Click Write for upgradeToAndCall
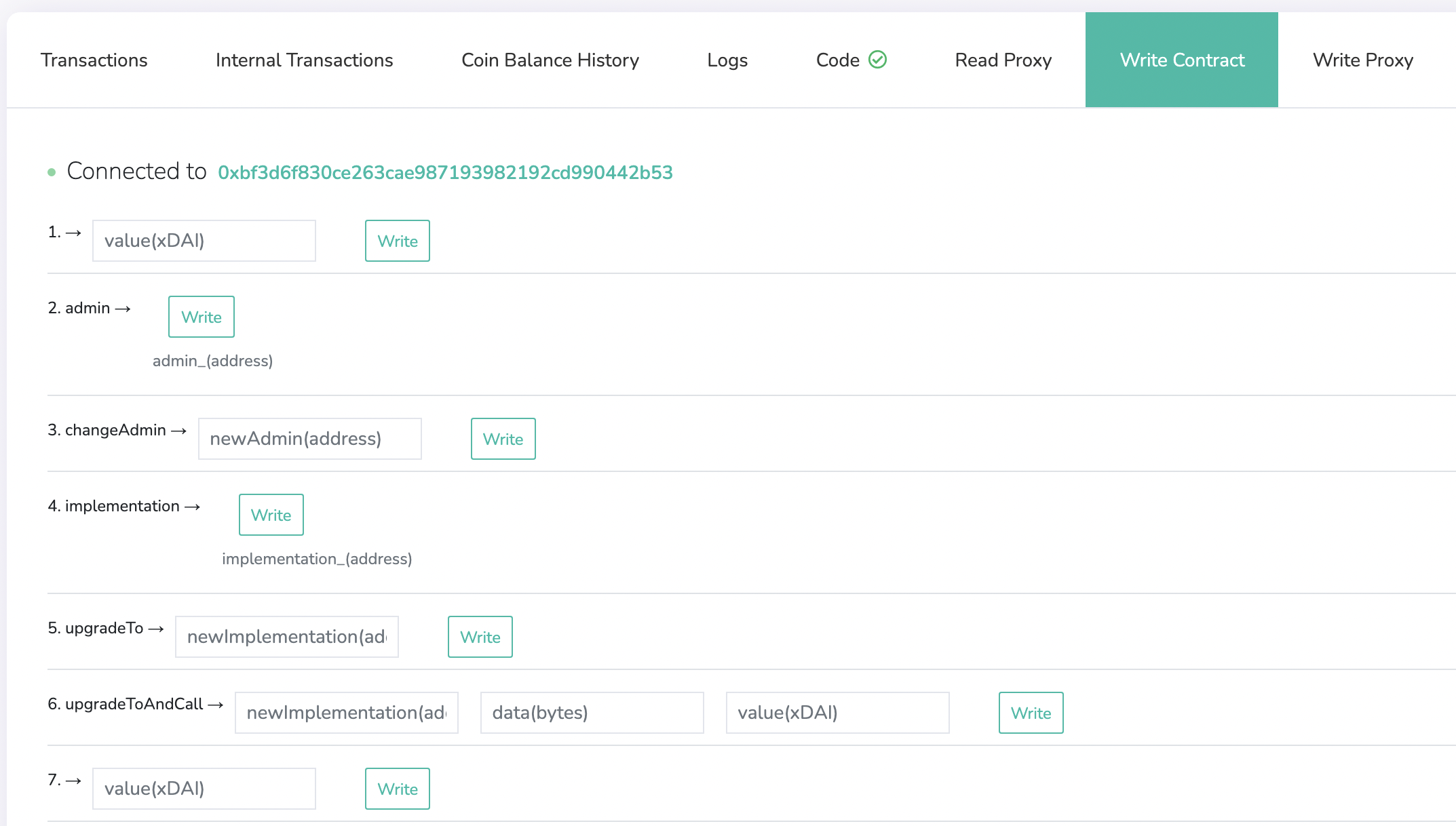The image size is (1456, 826). click(1031, 713)
